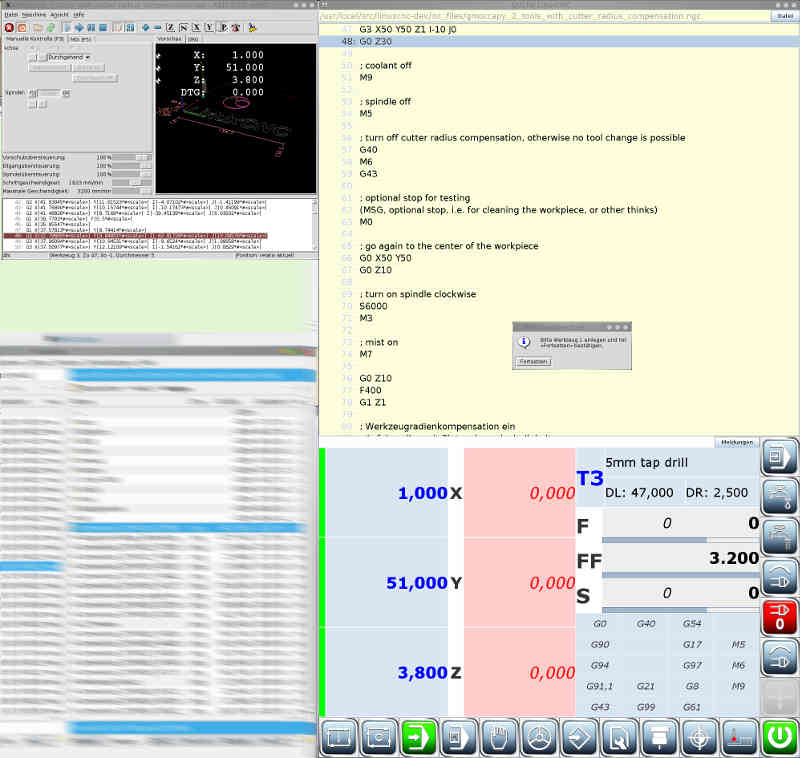Image resolution: width=800 pixels, height=758 pixels.
Task: Click the Z axis DRO value 3,800
Action: [422, 672]
